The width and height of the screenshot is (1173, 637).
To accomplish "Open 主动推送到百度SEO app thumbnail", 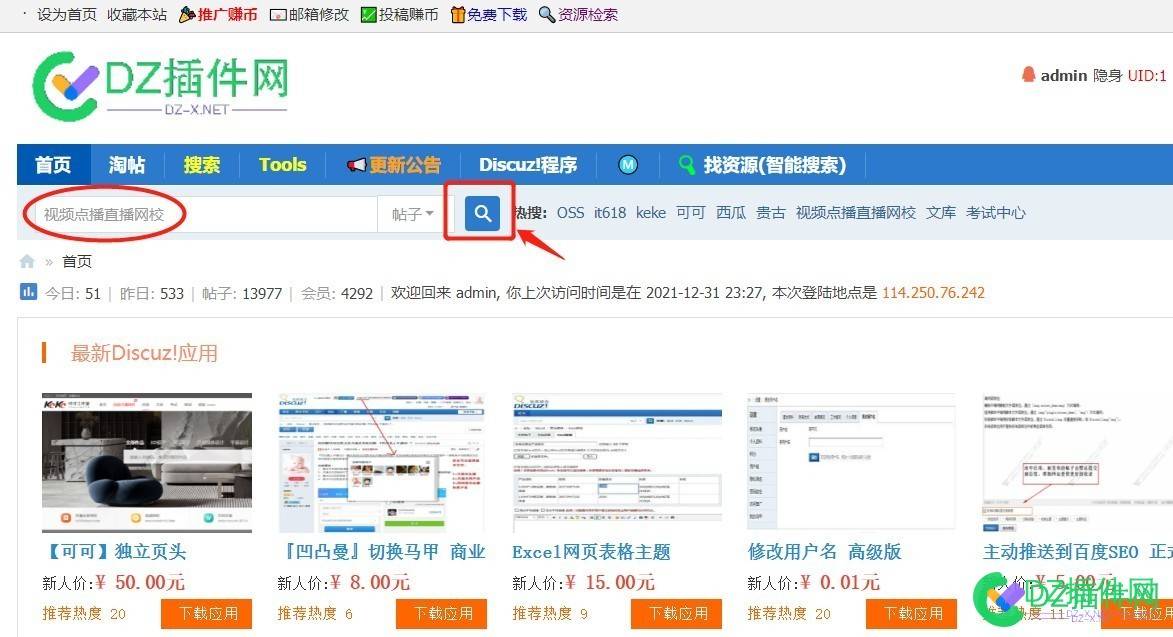I will pos(1077,463).
